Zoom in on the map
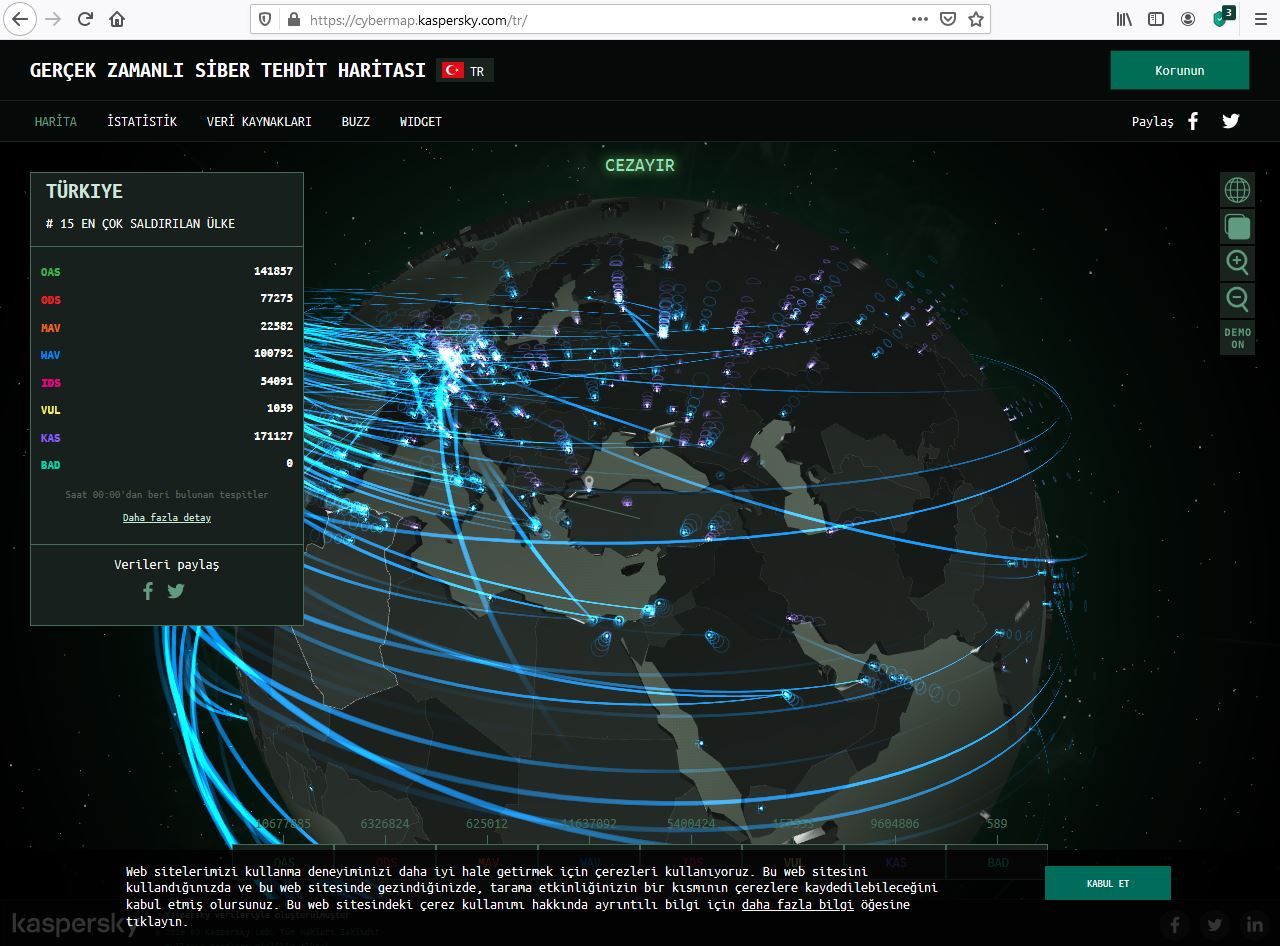 [x=1237, y=262]
